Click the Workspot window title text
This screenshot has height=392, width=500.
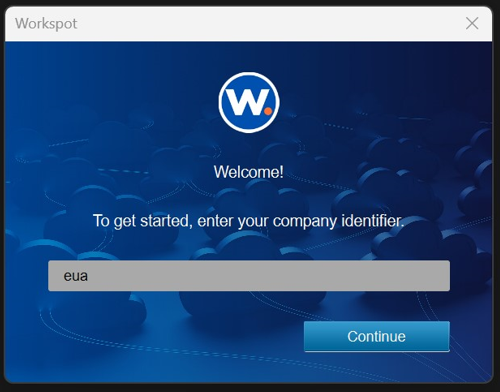click(x=46, y=24)
